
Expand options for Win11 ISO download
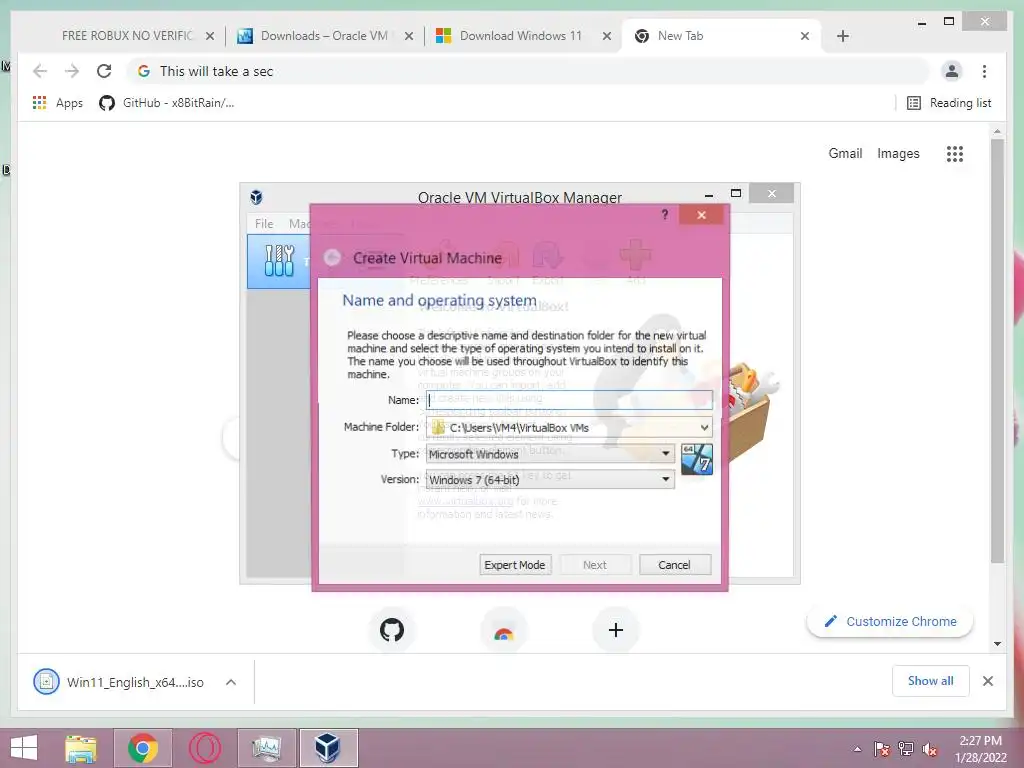231,682
